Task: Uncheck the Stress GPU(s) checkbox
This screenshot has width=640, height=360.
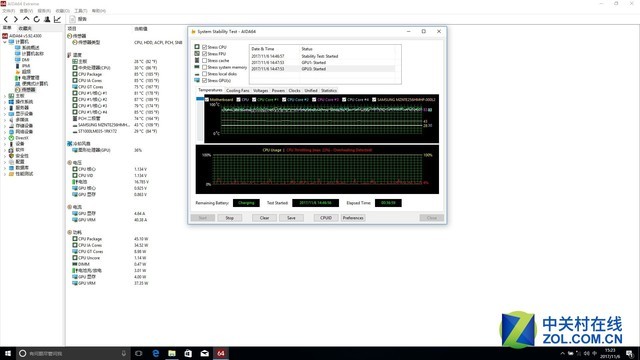Action: point(204,80)
